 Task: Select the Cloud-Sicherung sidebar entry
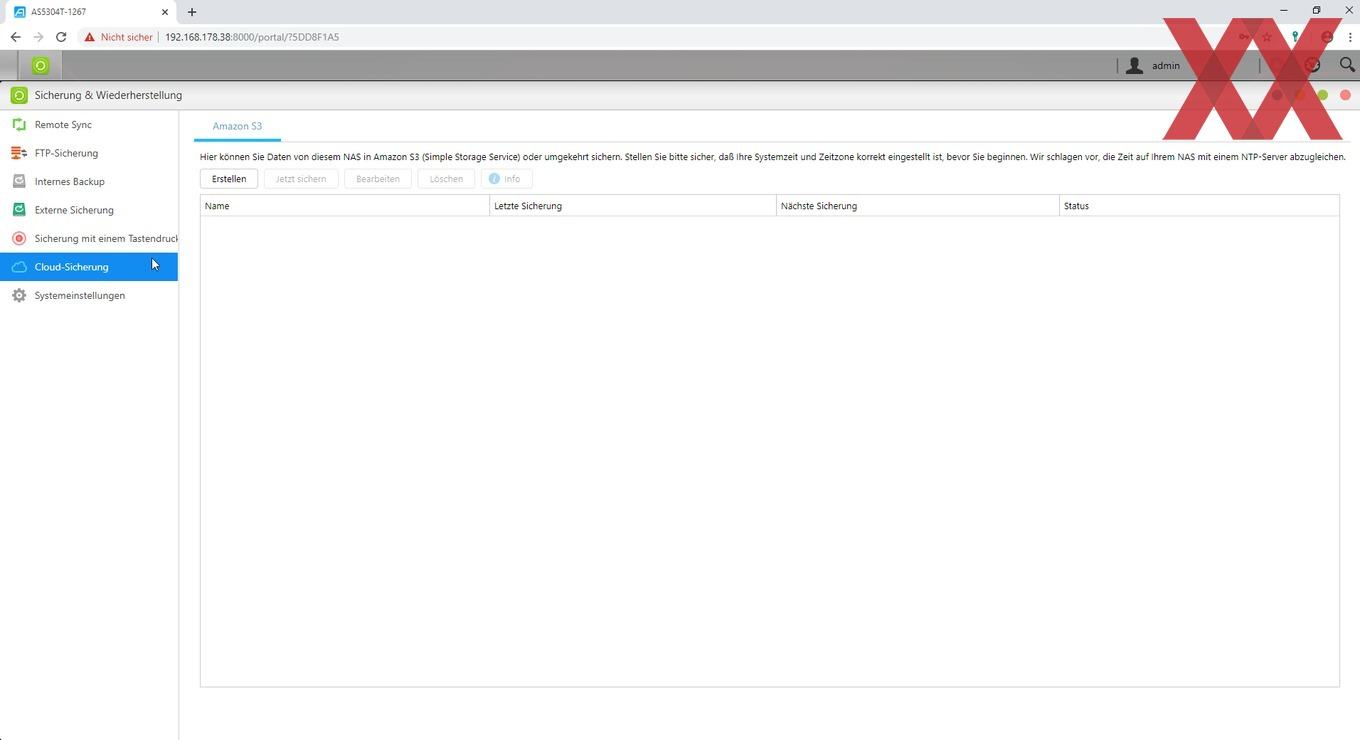[x=89, y=267]
